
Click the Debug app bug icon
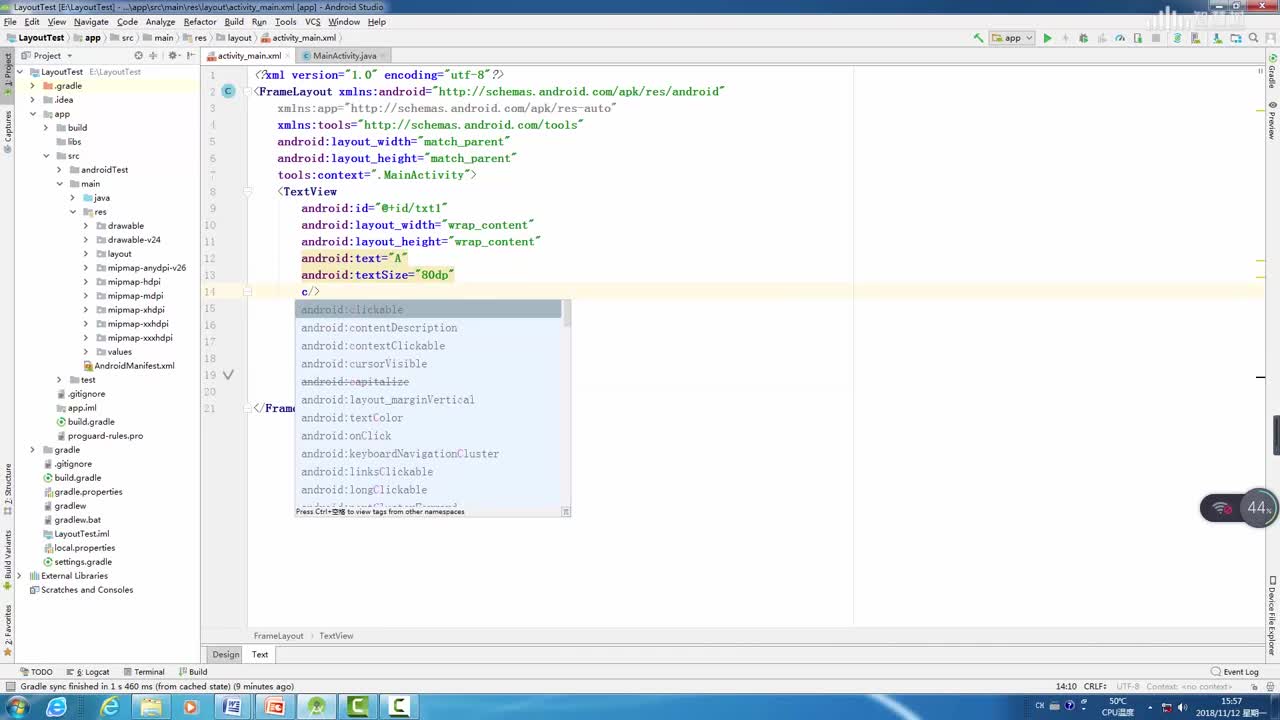pos(1083,38)
